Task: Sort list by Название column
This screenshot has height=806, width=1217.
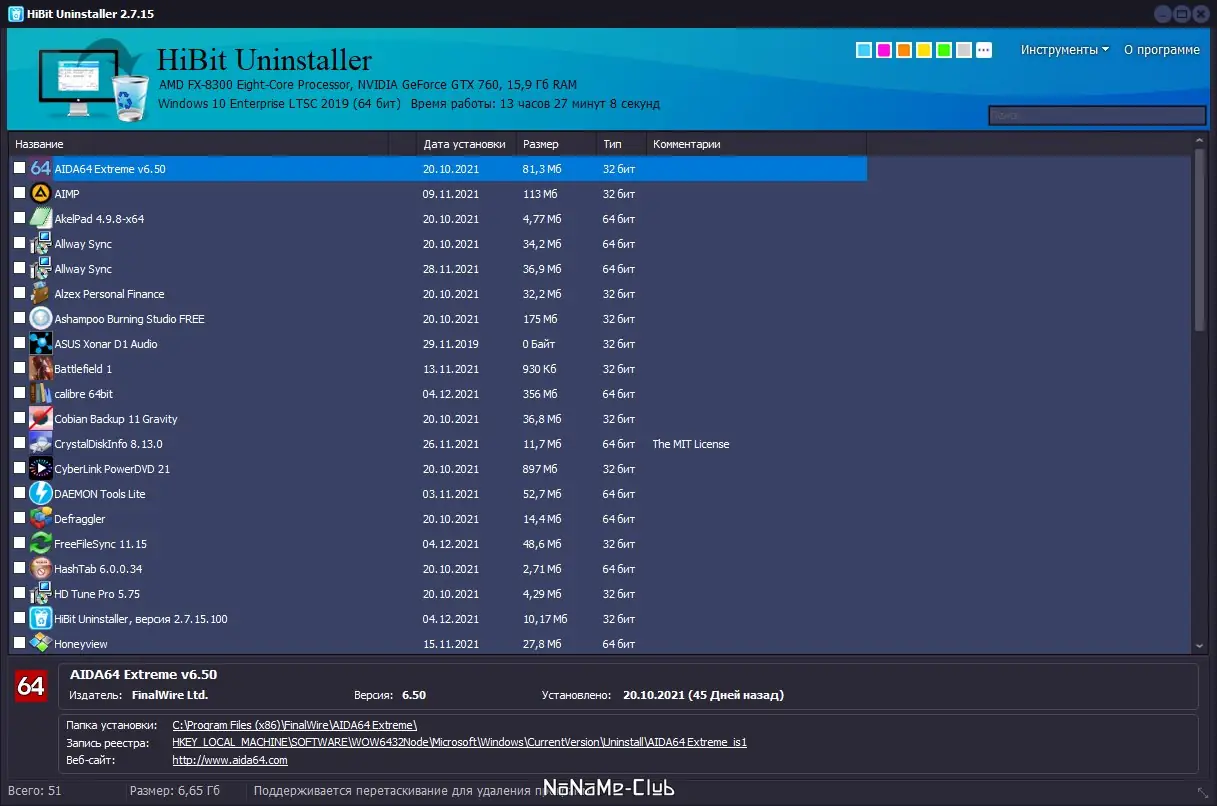Action: click(198, 144)
